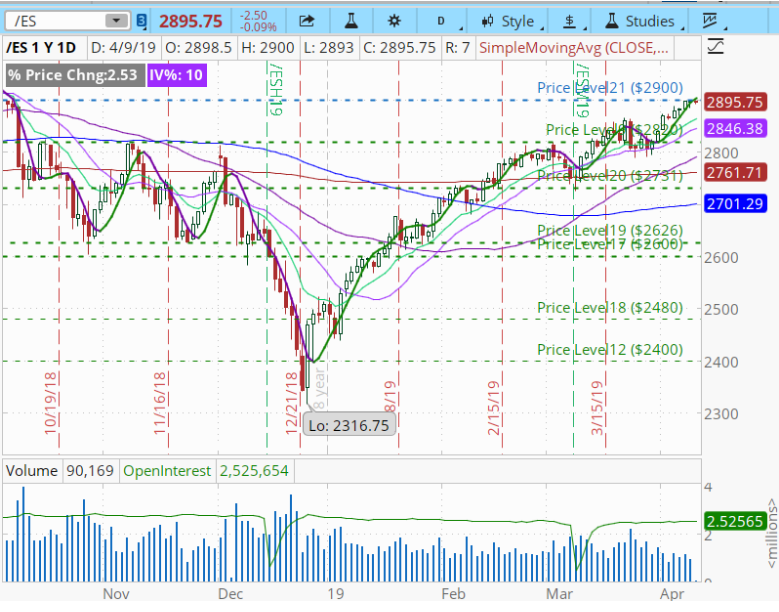Viewport: 779px width, 612px height.
Task: Click the 2,525,654 open interest value
Action: coord(254,471)
